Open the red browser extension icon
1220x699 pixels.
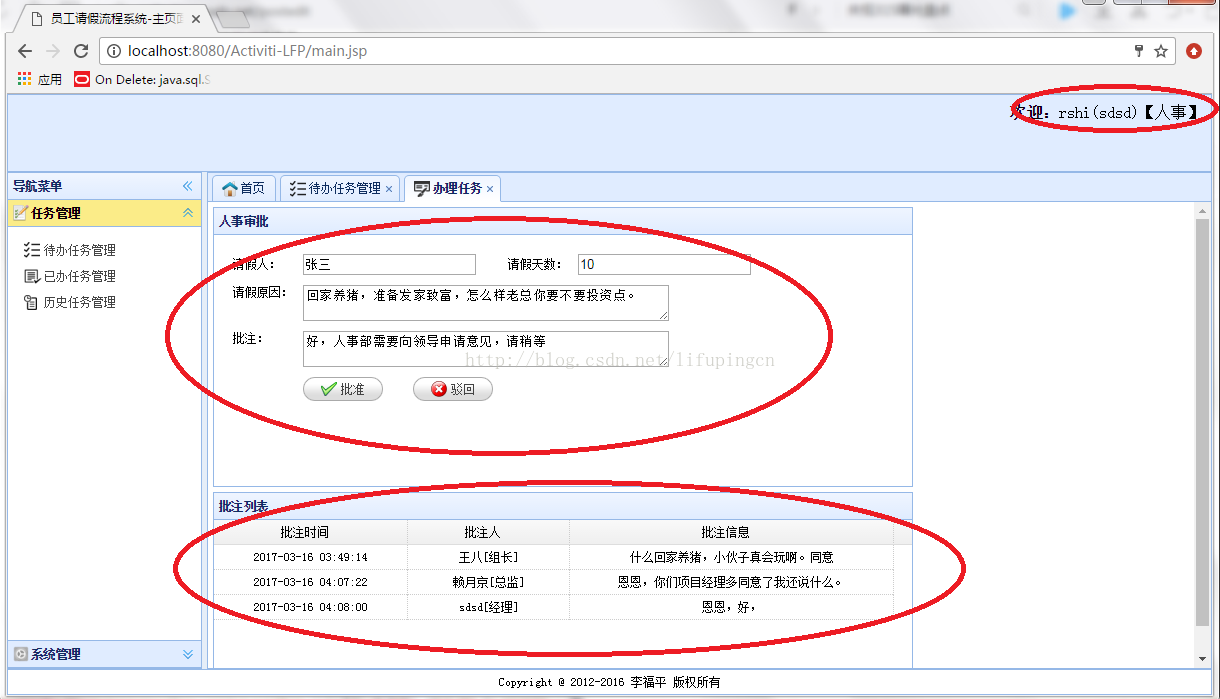[x=1194, y=51]
